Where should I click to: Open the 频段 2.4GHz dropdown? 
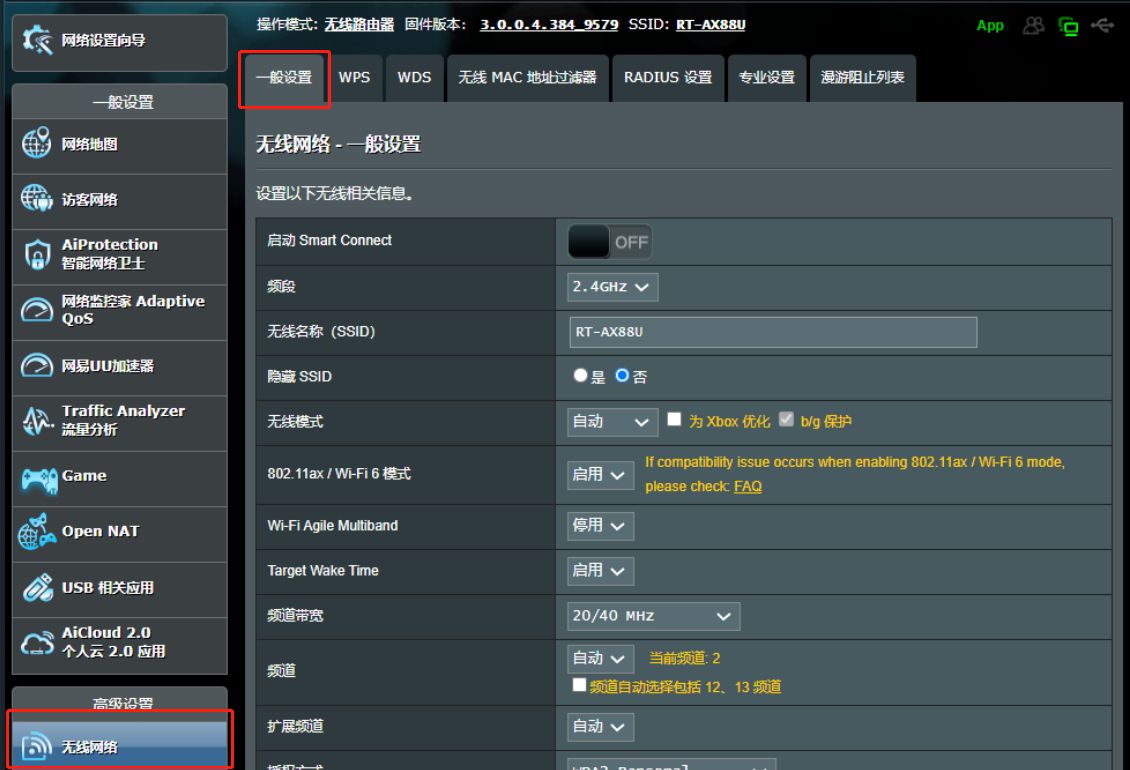pos(613,287)
